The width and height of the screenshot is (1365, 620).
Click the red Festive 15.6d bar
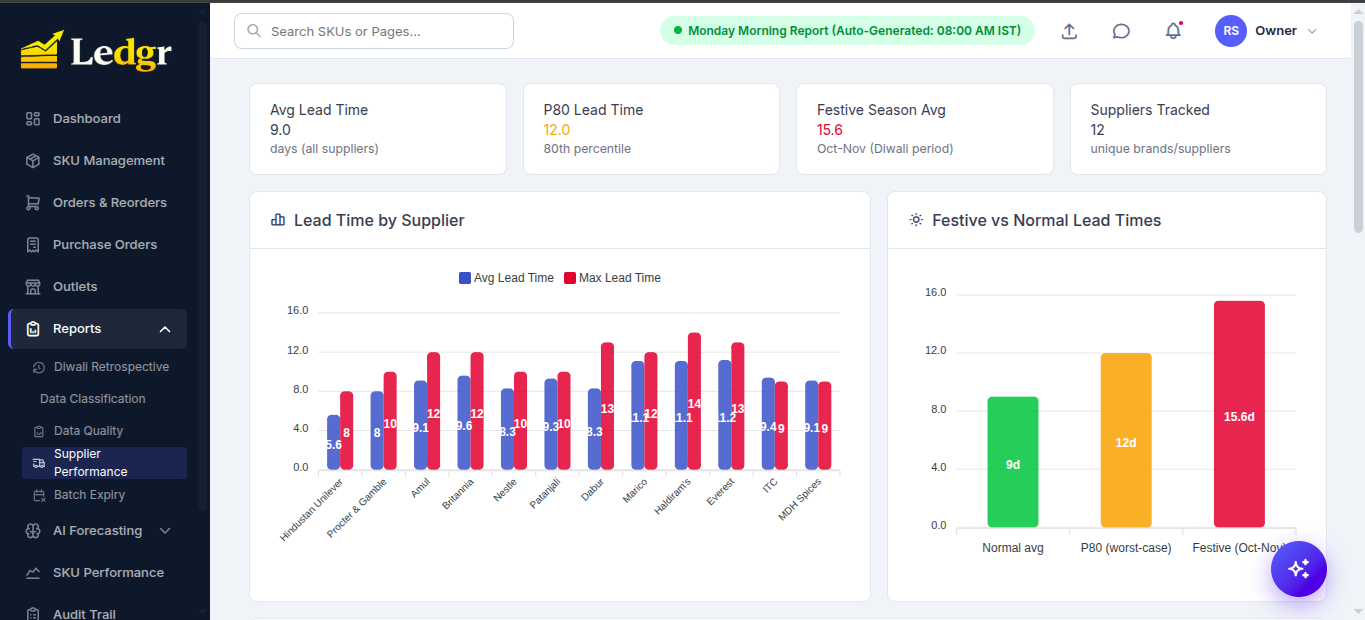1239,414
